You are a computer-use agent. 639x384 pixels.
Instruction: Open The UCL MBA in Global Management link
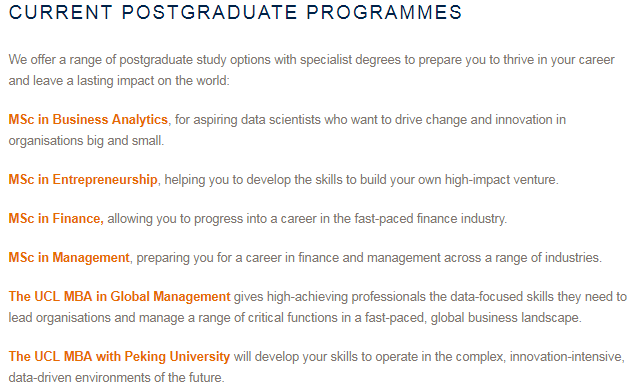pos(119,296)
